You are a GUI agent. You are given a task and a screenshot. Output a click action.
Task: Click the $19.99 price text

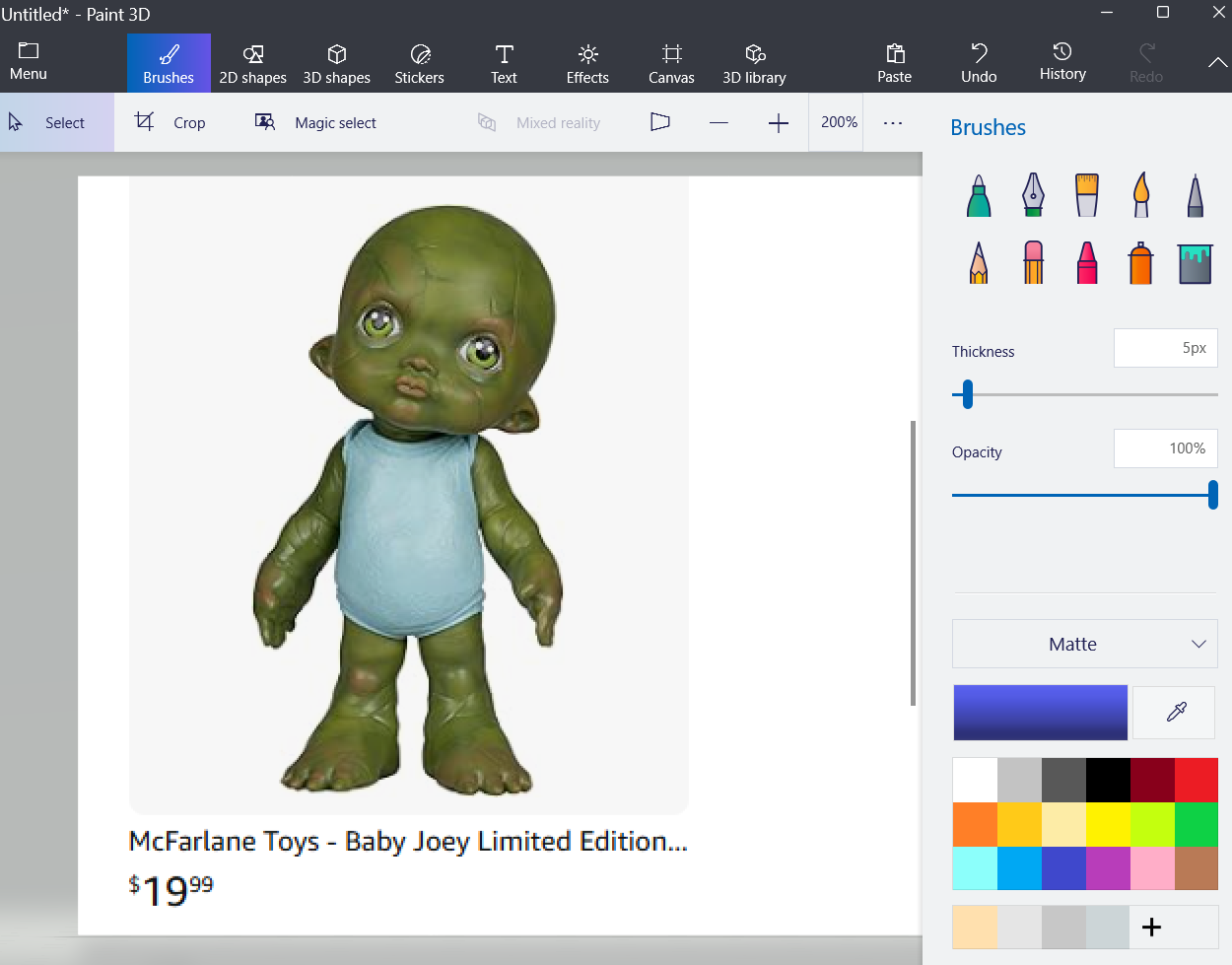(x=171, y=890)
